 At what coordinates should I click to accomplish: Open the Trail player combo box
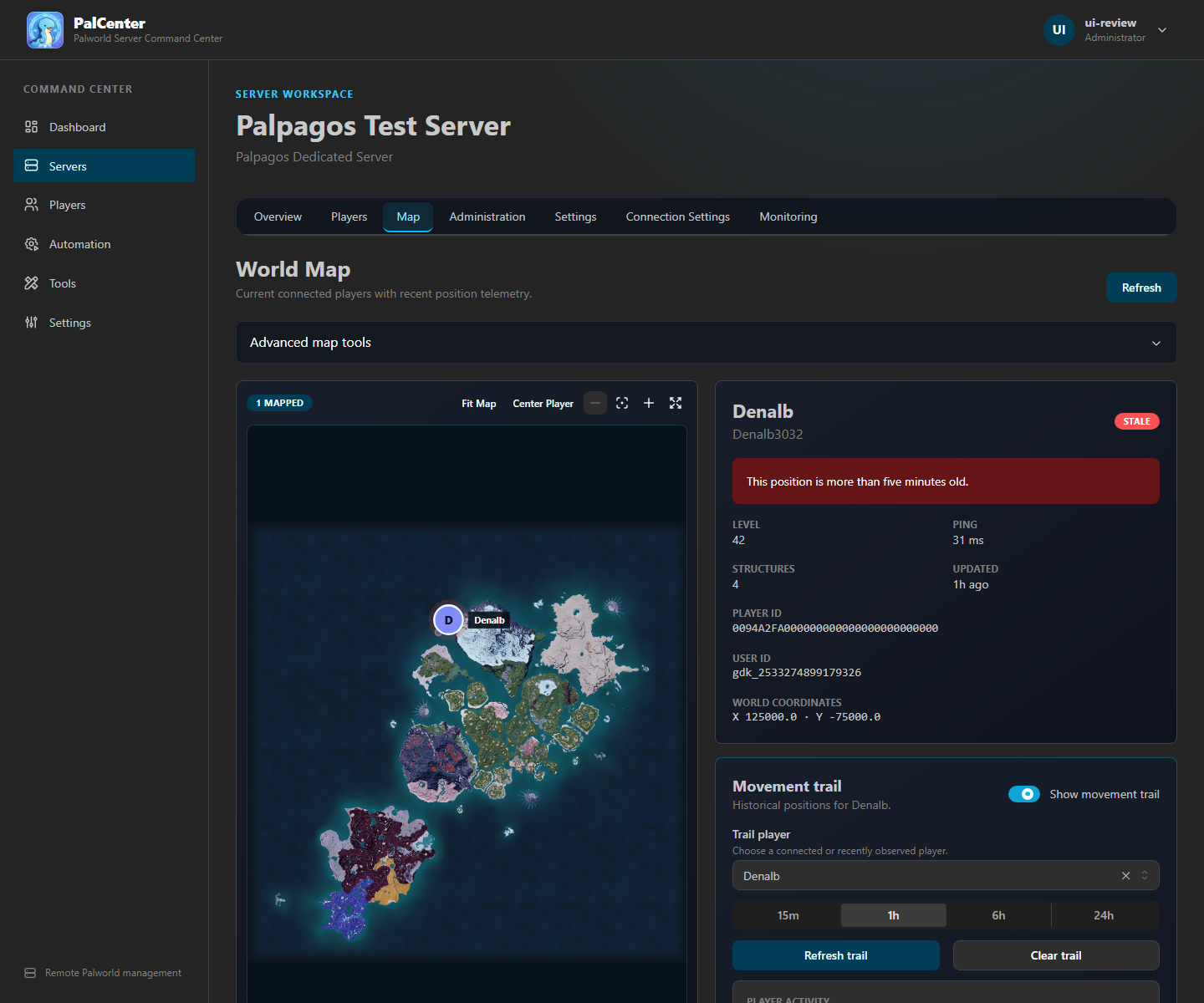click(946, 876)
